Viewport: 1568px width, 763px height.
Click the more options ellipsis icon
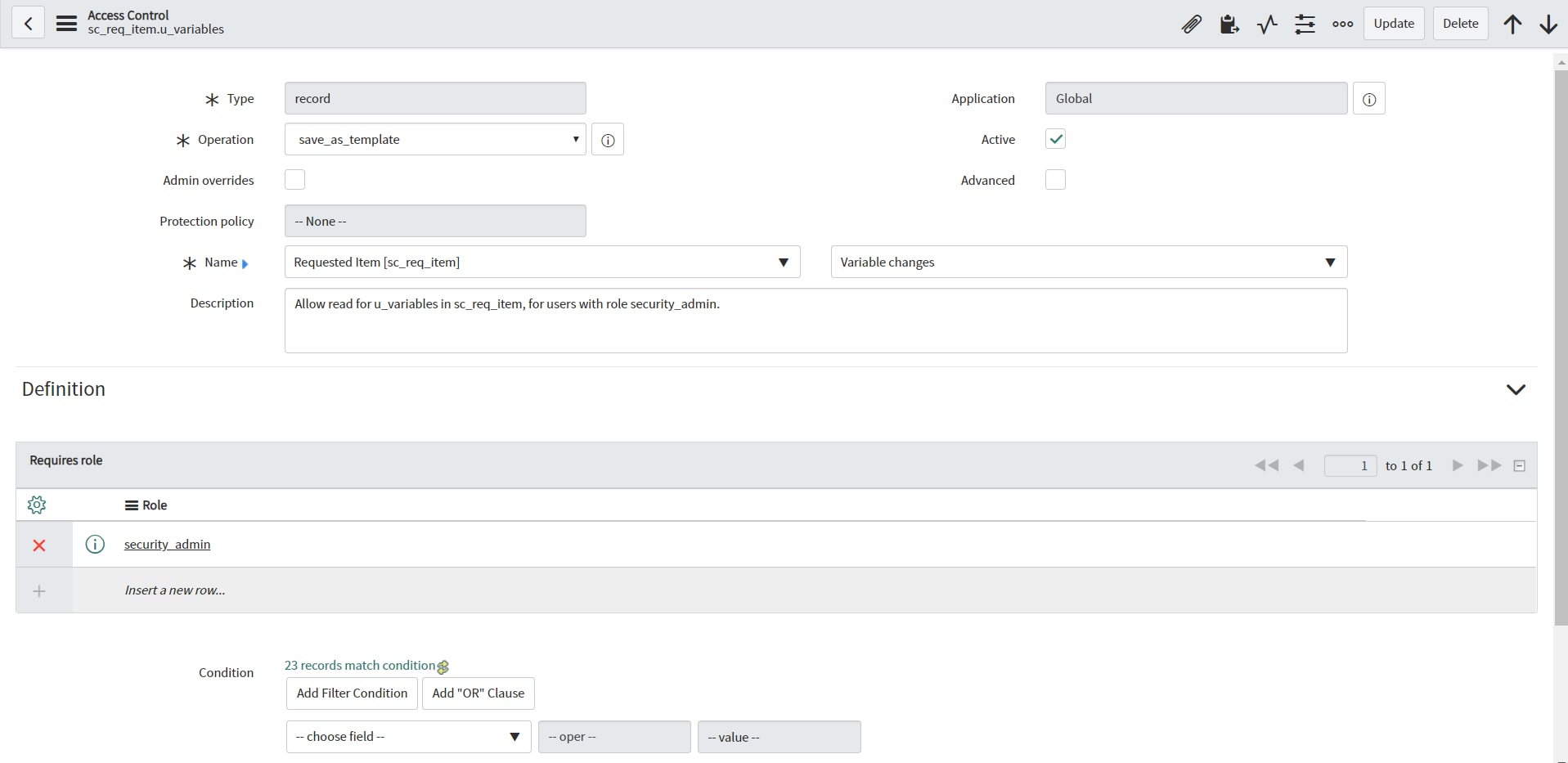(1341, 24)
